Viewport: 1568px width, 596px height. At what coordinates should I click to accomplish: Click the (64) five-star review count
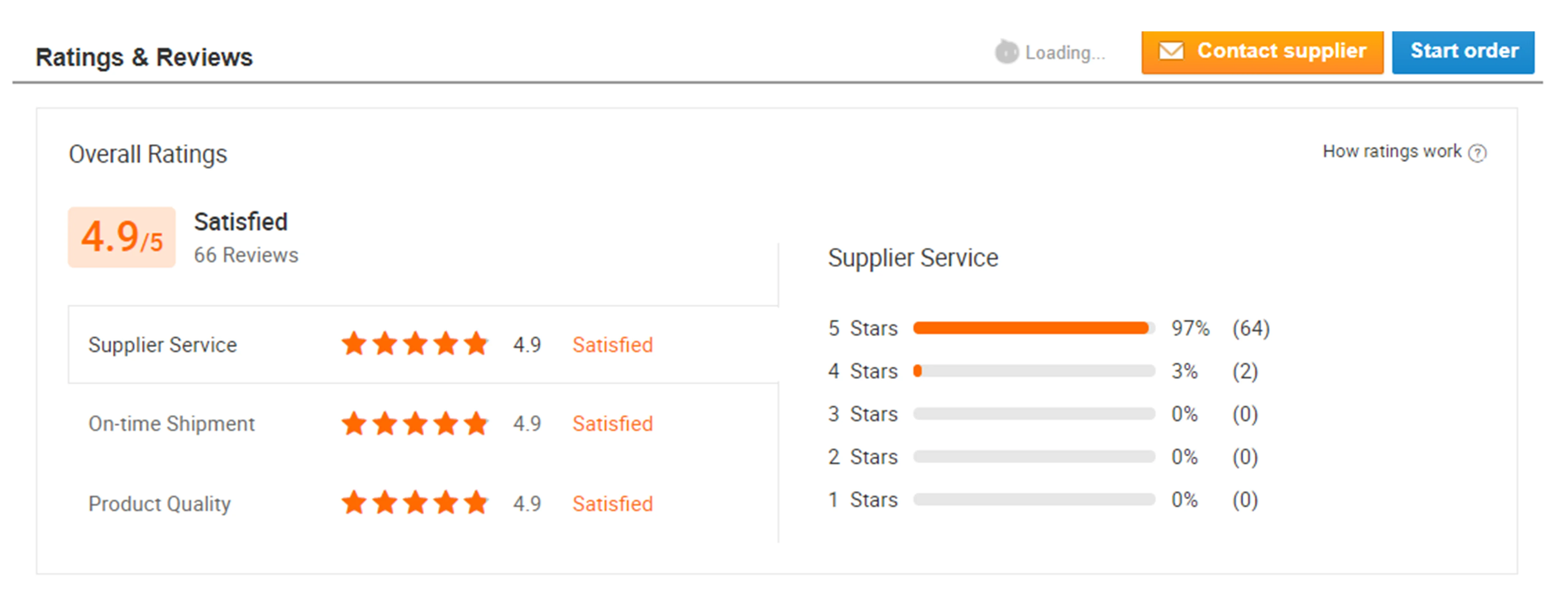1251,328
